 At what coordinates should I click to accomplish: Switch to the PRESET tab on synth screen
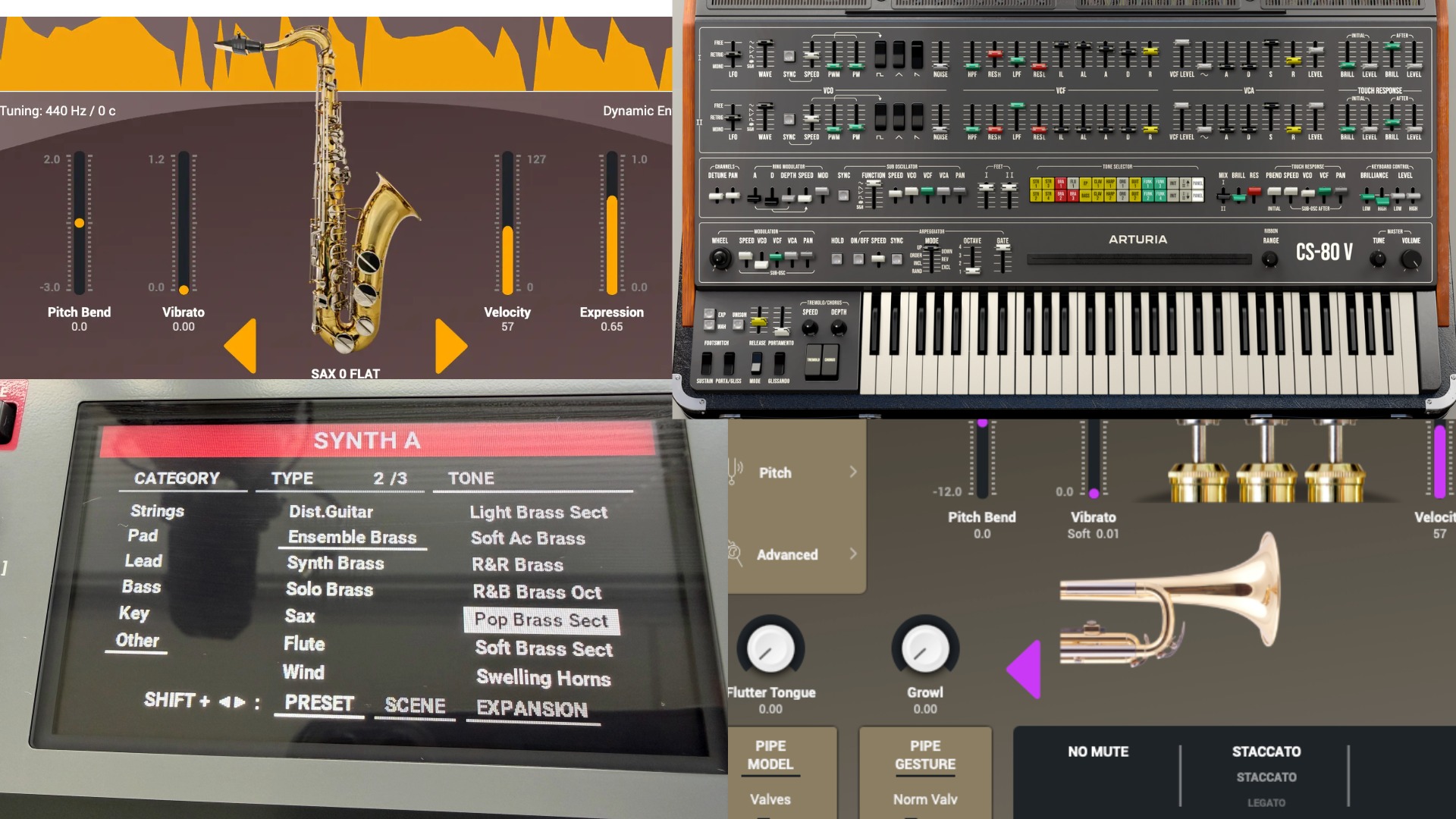[319, 703]
